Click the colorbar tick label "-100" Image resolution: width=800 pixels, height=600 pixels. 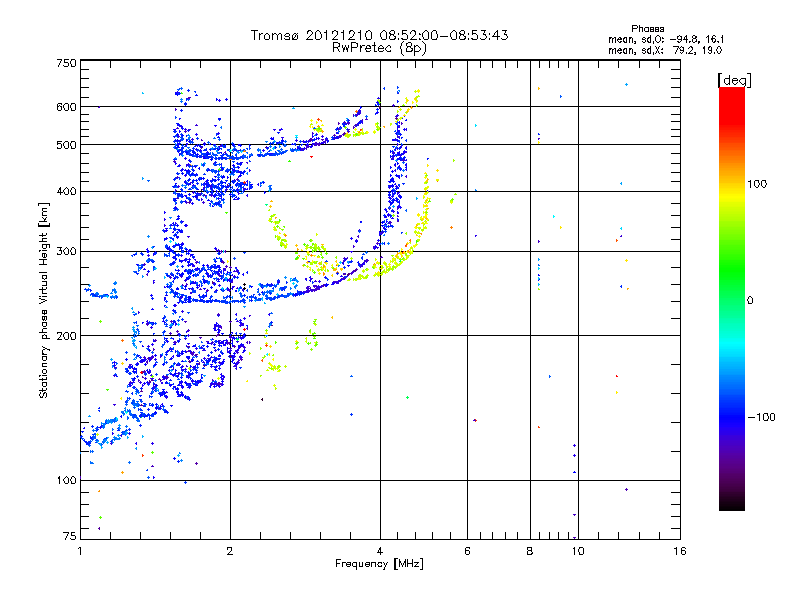(x=761, y=417)
